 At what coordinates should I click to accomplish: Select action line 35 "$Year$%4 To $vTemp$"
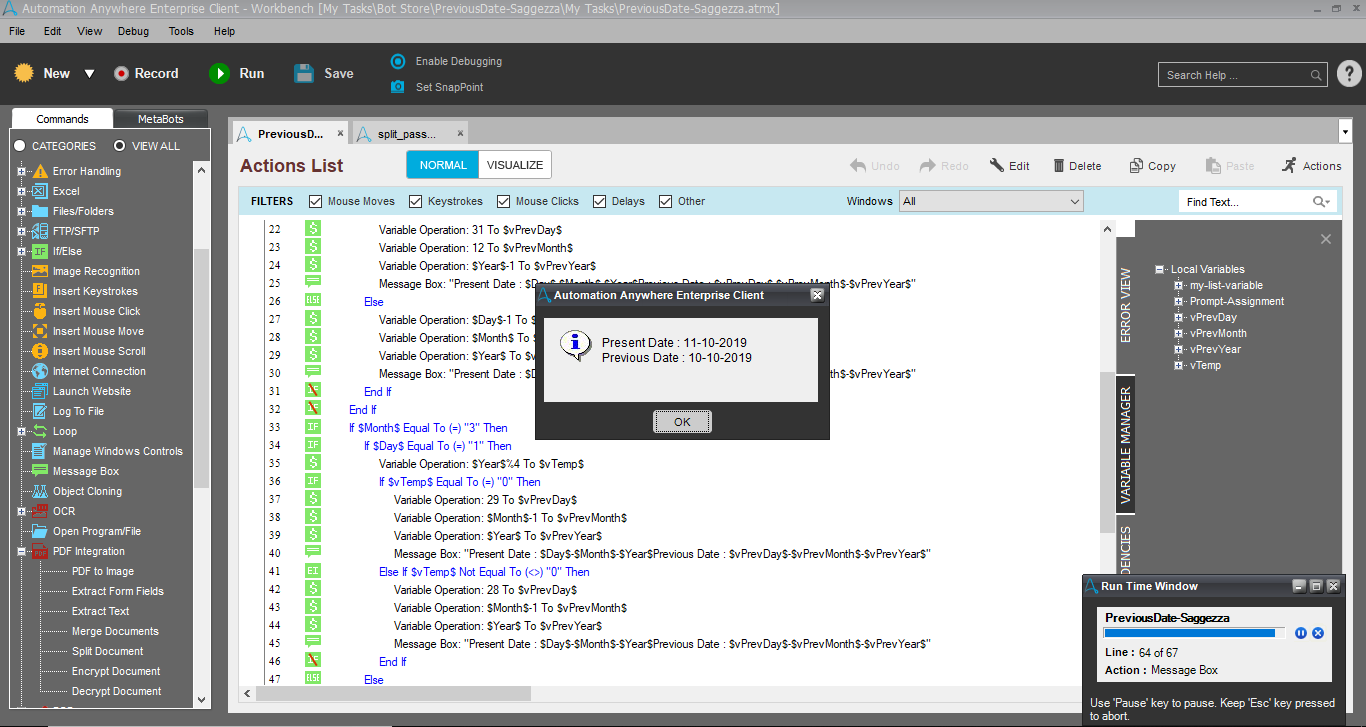[x=481, y=464]
